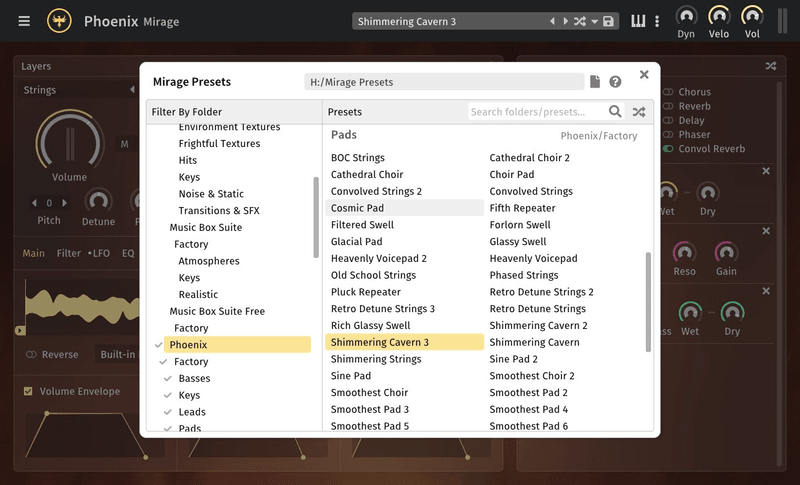Uncheck the Volume Envelope checkbox
This screenshot has width=800, height=485.
point(28,391)
